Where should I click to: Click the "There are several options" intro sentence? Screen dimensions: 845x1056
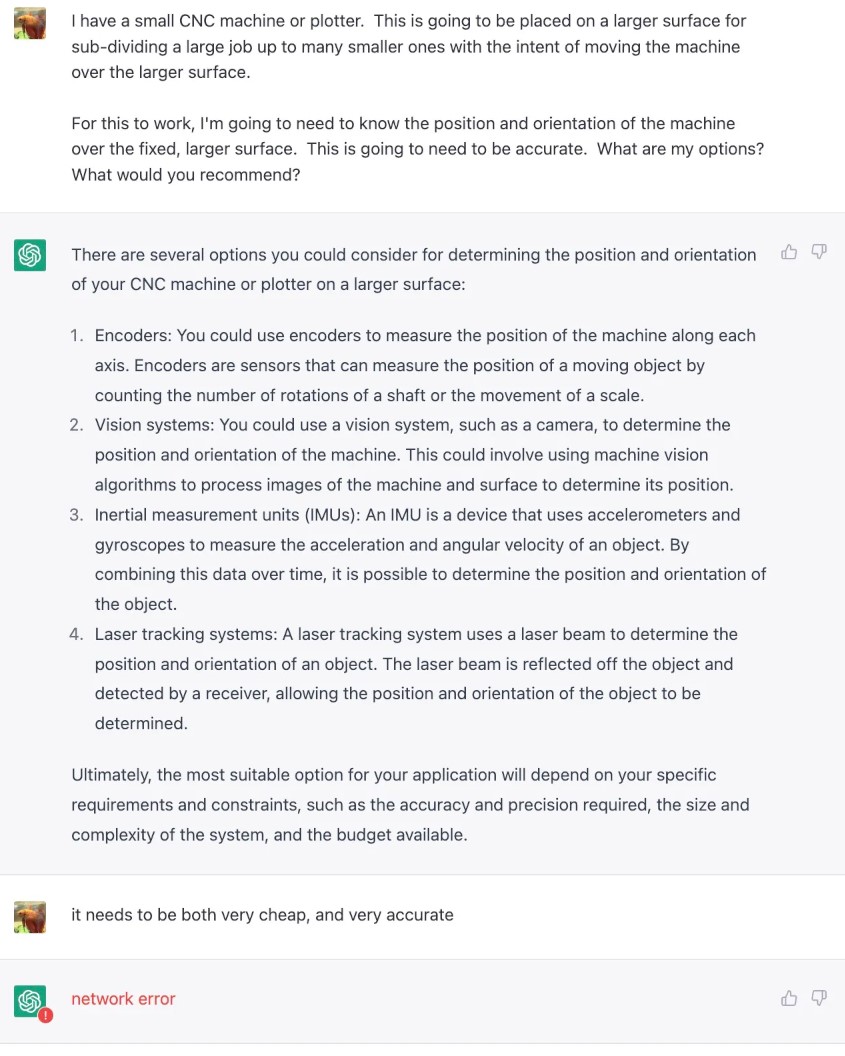coord(413,269)
